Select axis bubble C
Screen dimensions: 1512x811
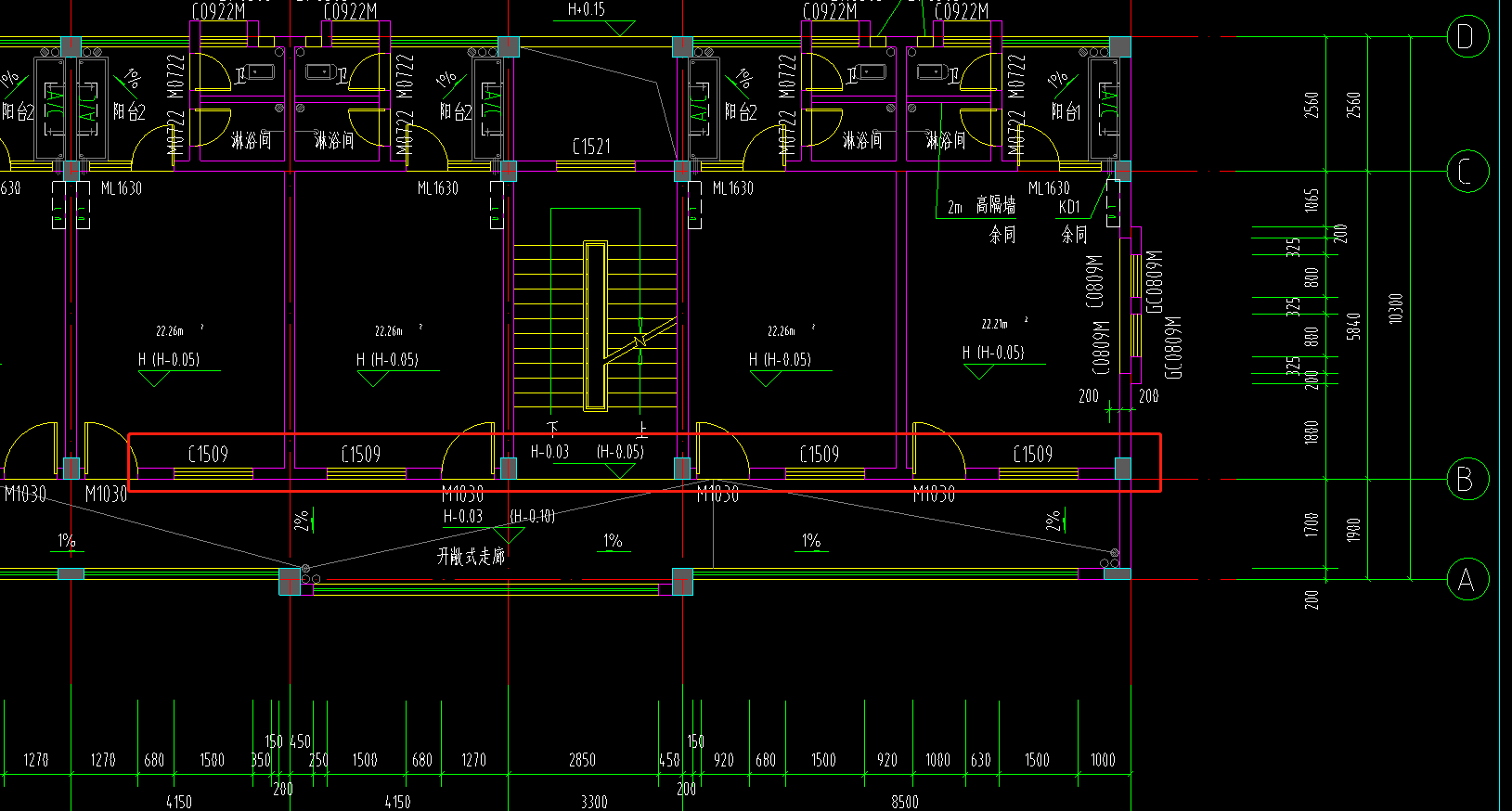tap(1467, 171)
